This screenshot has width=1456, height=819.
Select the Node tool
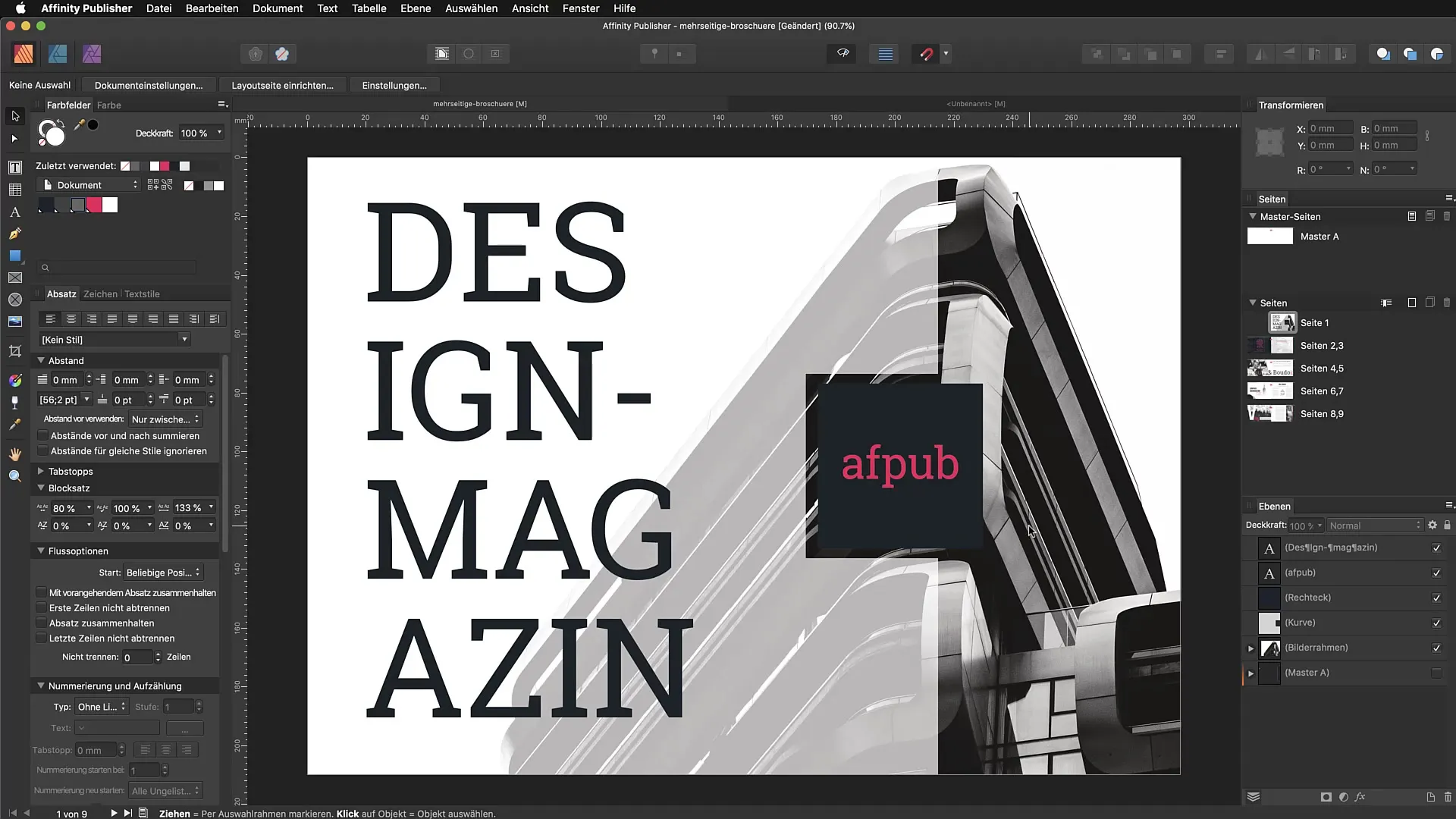point(15,139)
